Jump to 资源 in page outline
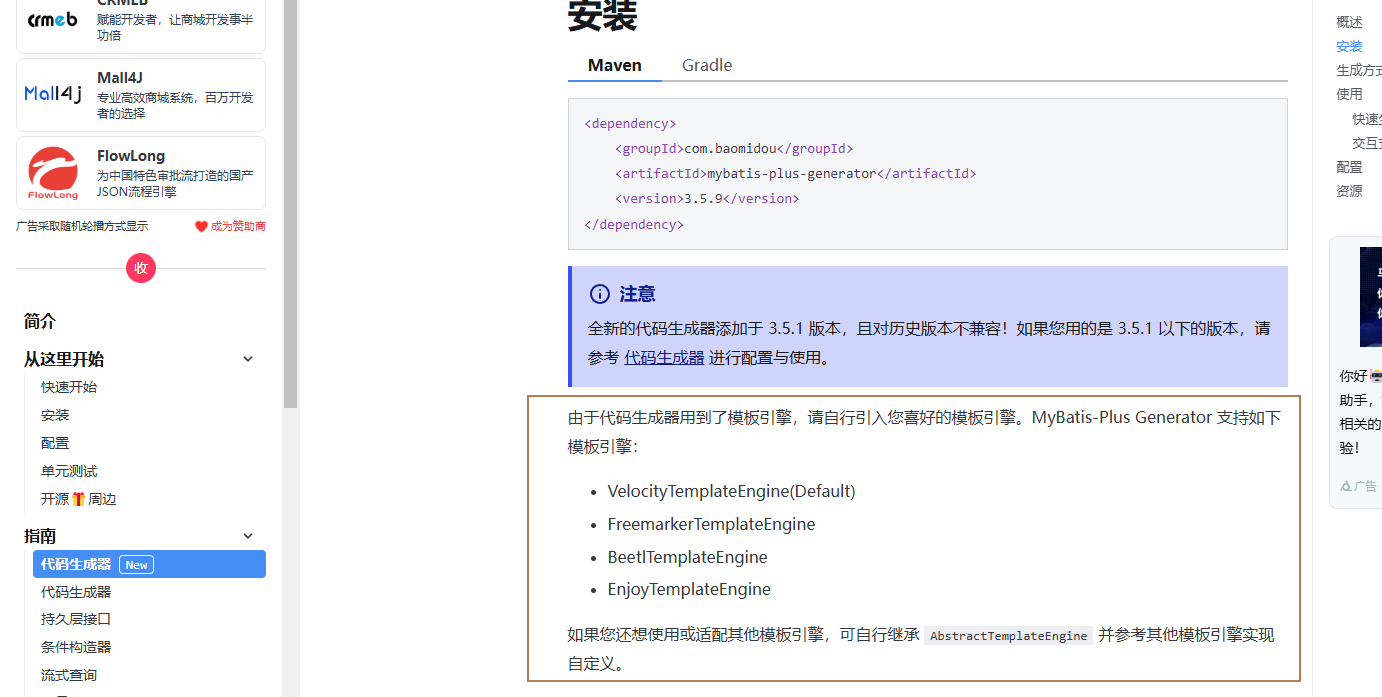 (x=1349, y=191)
